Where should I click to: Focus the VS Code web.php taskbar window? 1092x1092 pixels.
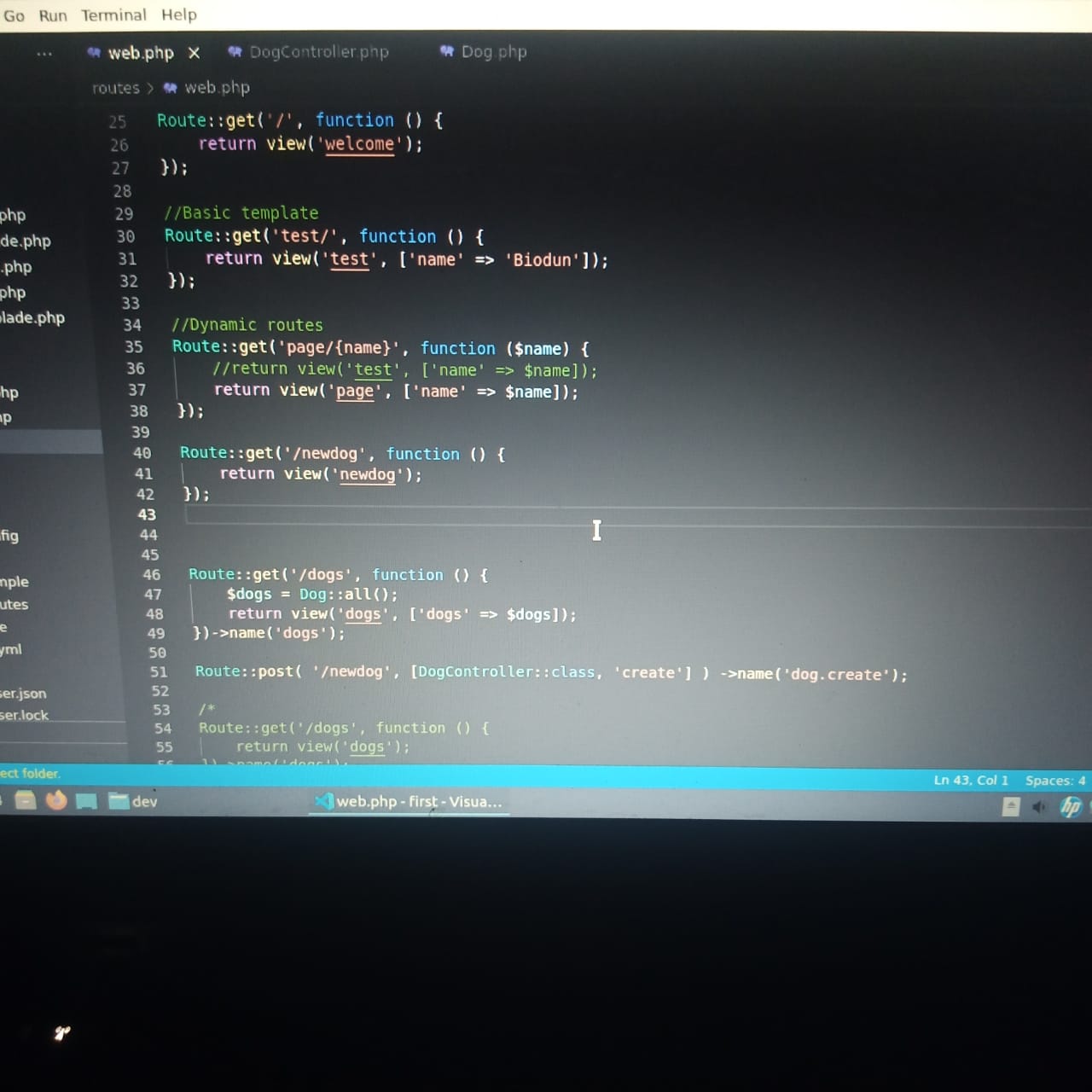409,801
